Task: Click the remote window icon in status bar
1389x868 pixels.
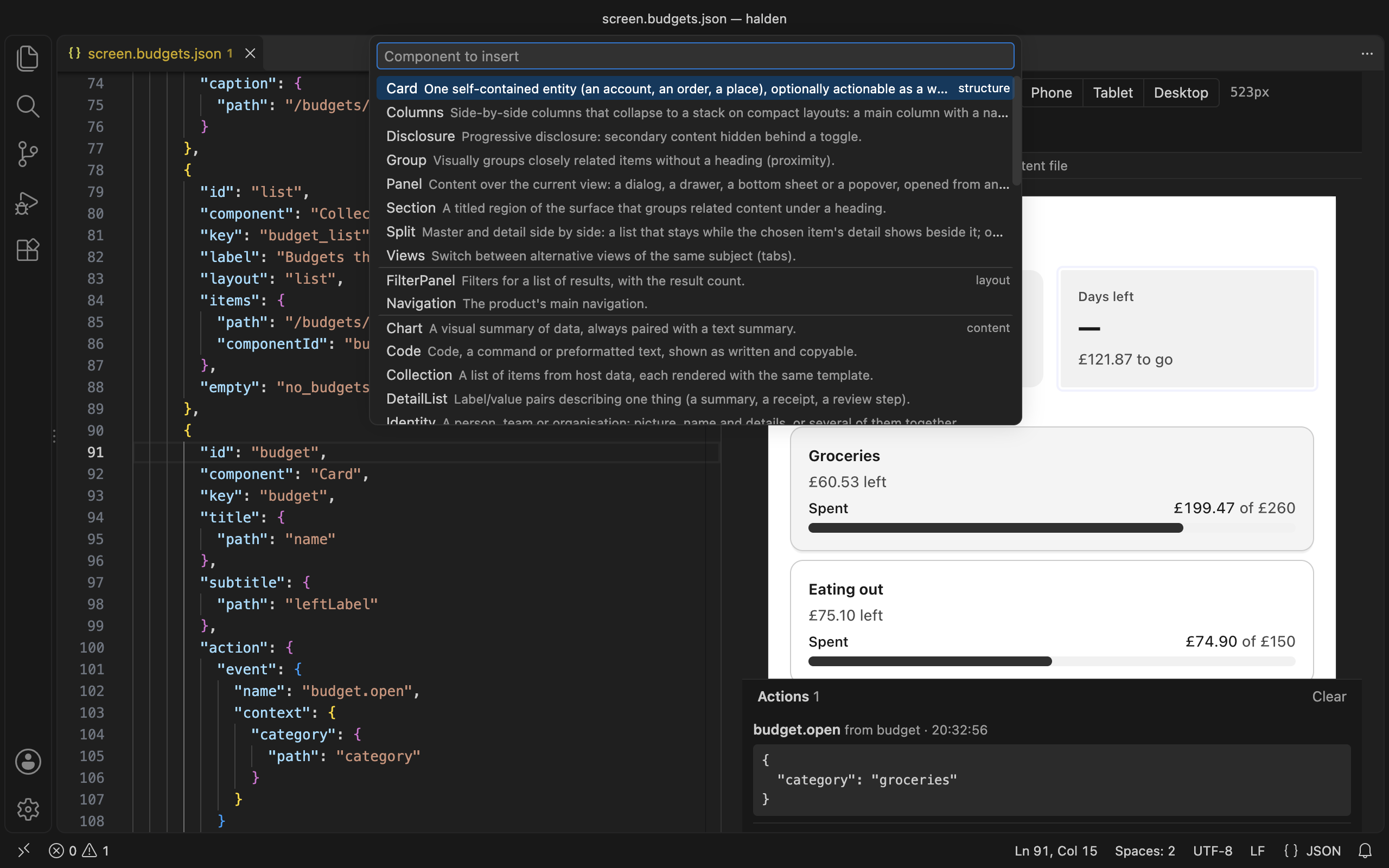Action: [23, 850]
